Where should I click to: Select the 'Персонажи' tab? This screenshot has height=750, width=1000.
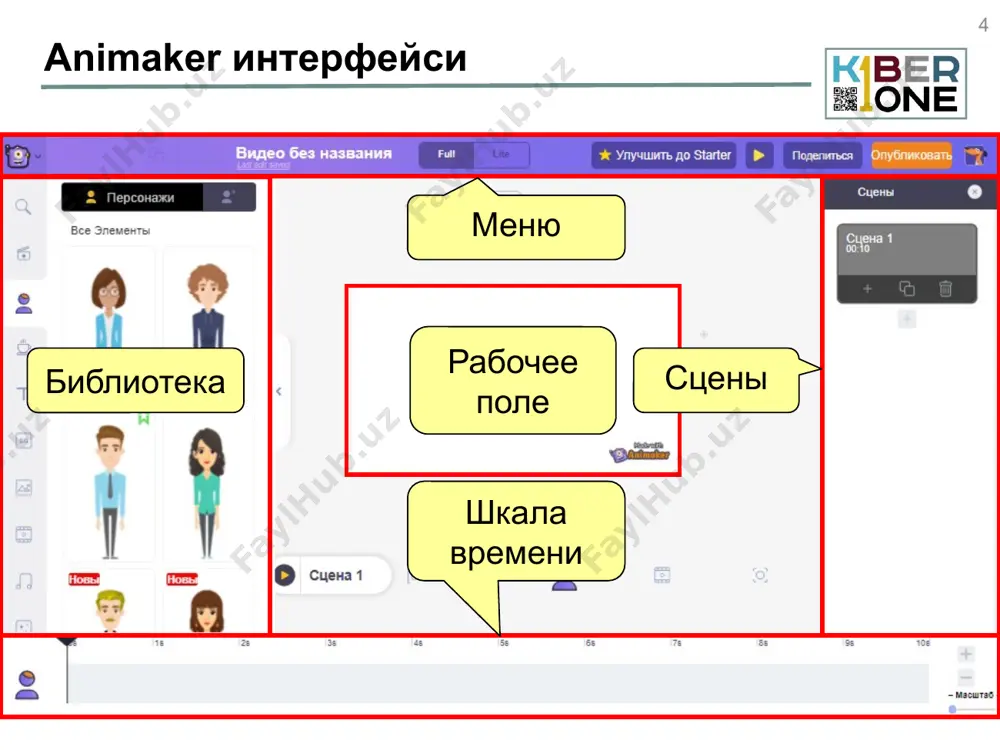[x=132, y=197]
